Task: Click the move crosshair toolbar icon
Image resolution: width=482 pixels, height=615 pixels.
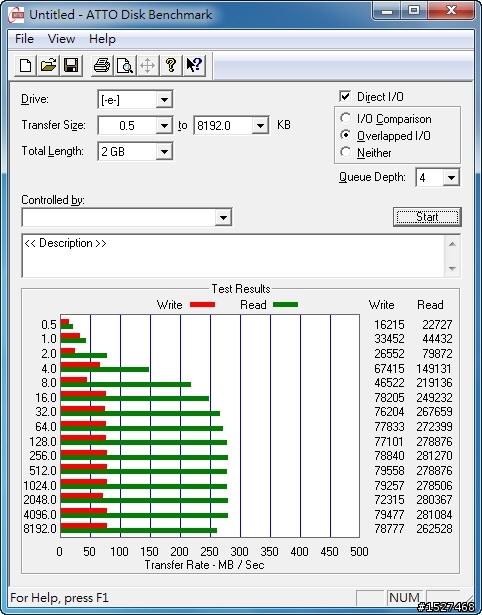Action: tap(147, 65)
